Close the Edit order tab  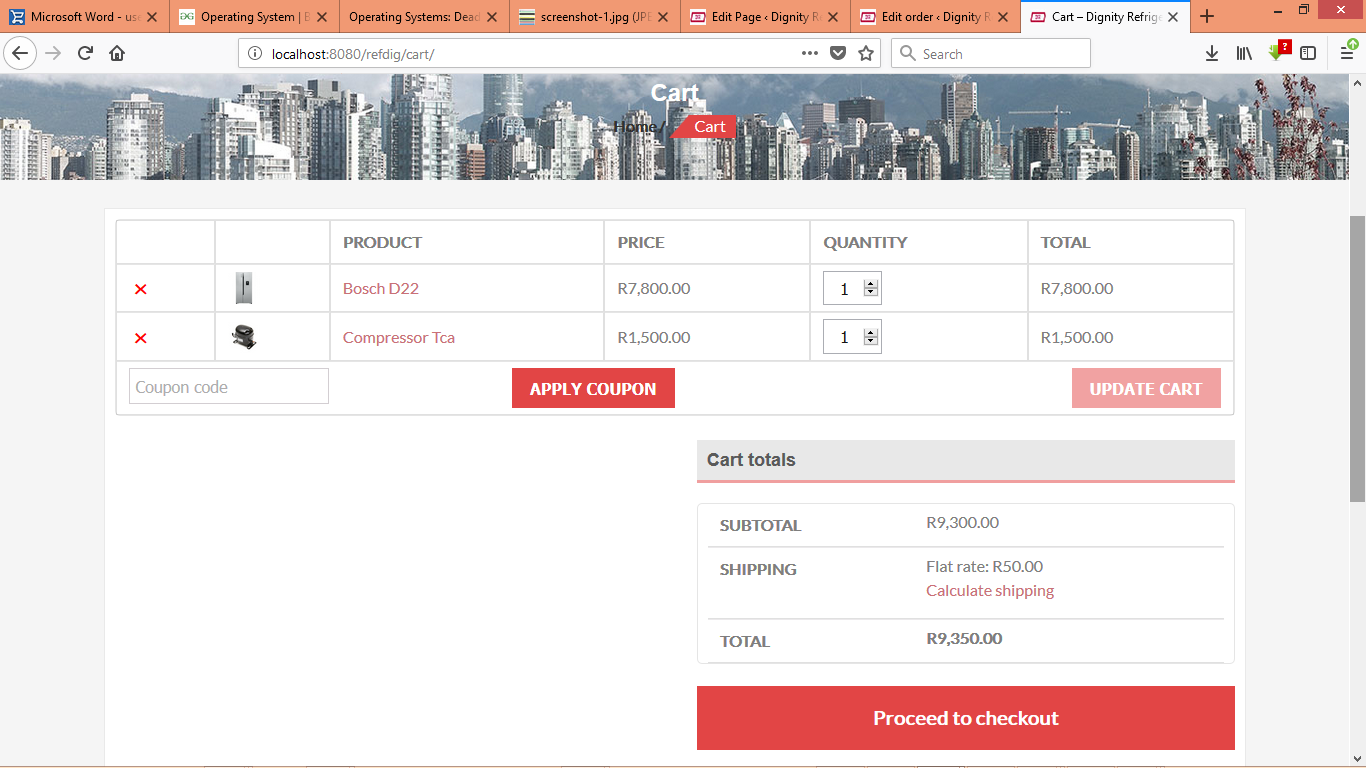coord(1003,17)
